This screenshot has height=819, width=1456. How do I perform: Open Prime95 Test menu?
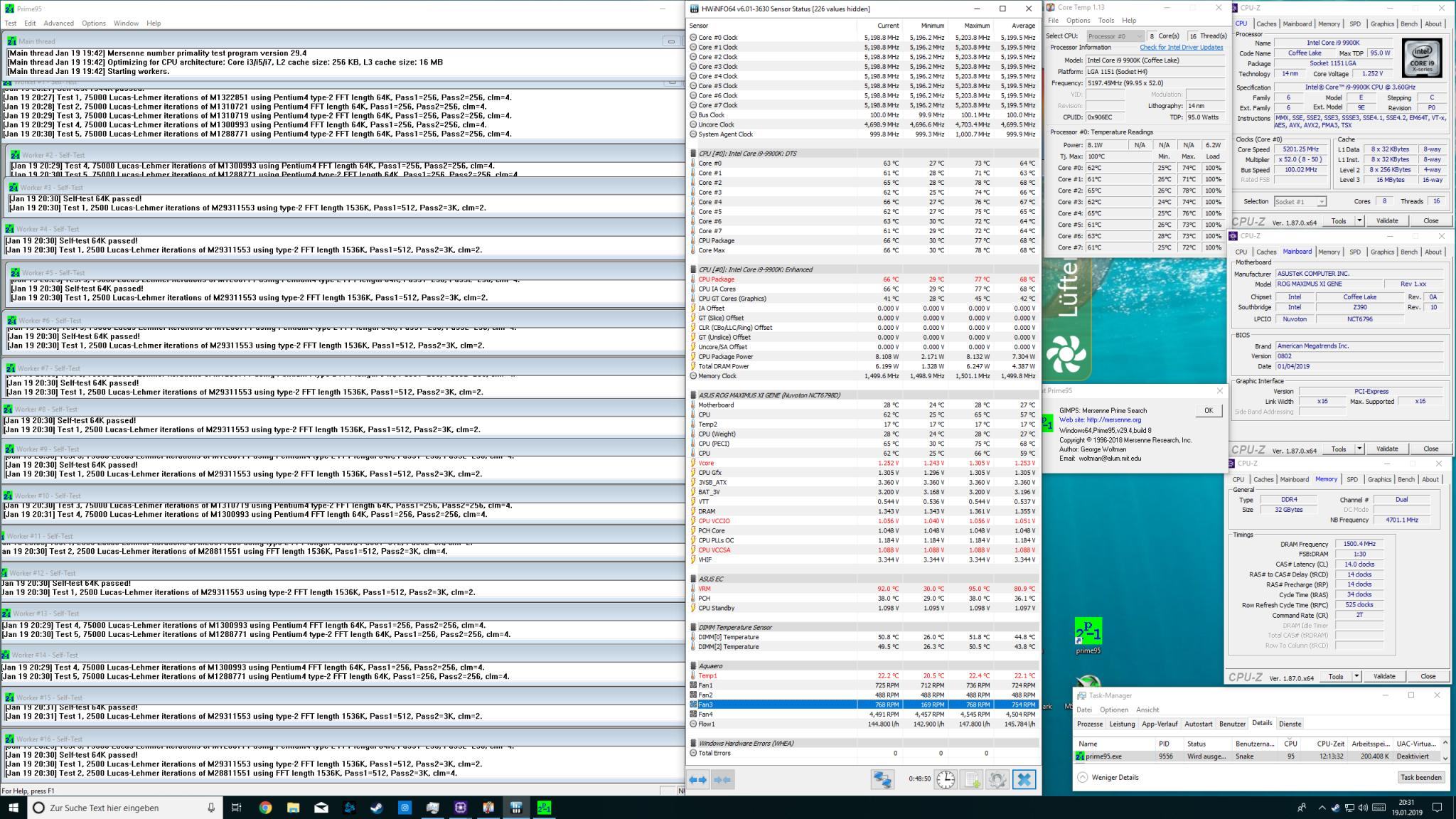tap(11, 23)
